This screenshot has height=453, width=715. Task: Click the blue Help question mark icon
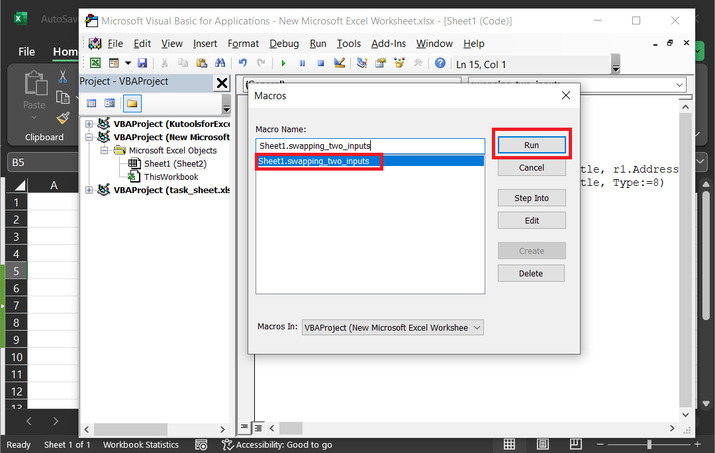pos(439,63)
